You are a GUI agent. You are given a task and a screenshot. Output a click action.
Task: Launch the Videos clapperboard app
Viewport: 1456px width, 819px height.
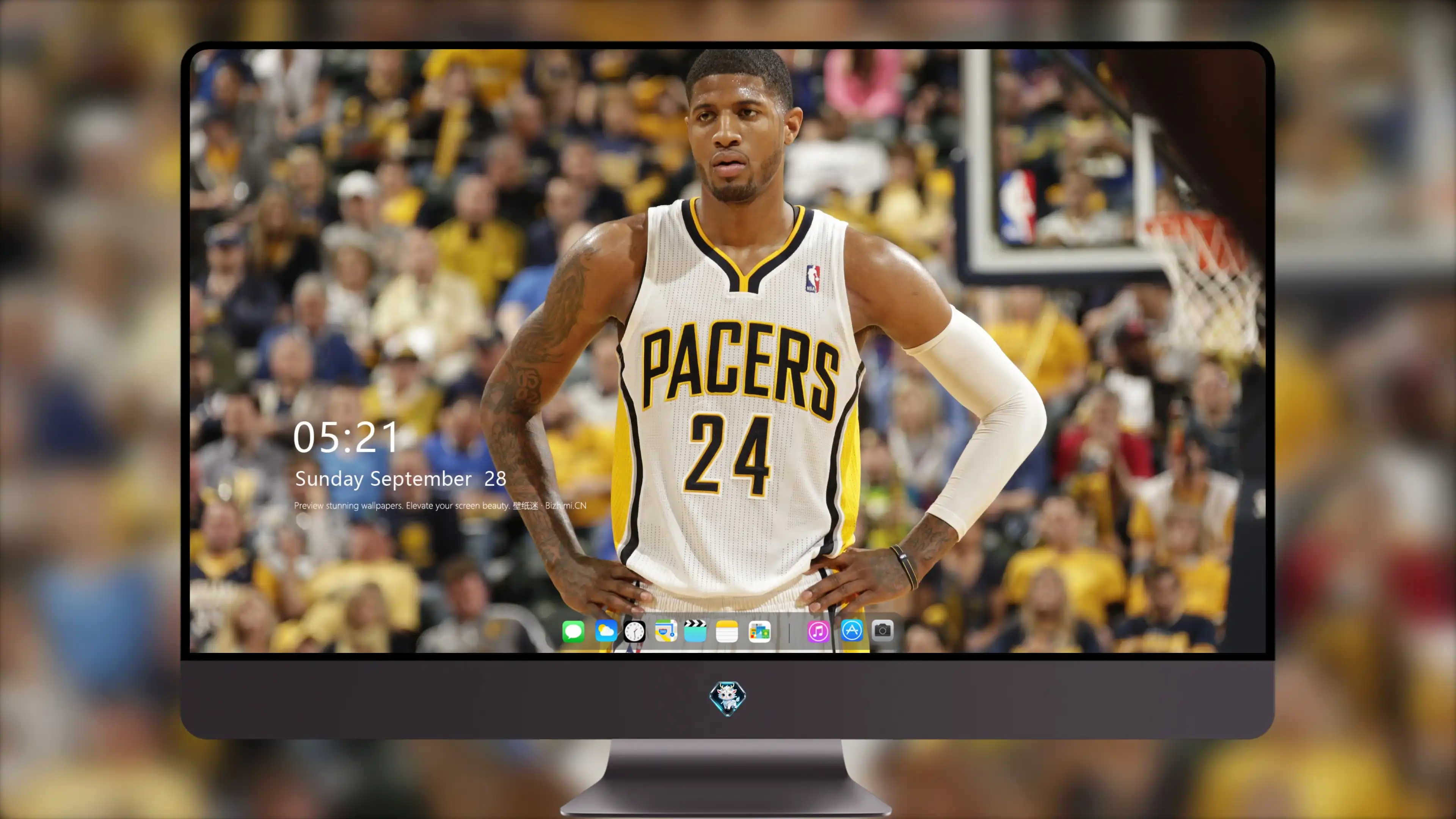tap(695, 631)
